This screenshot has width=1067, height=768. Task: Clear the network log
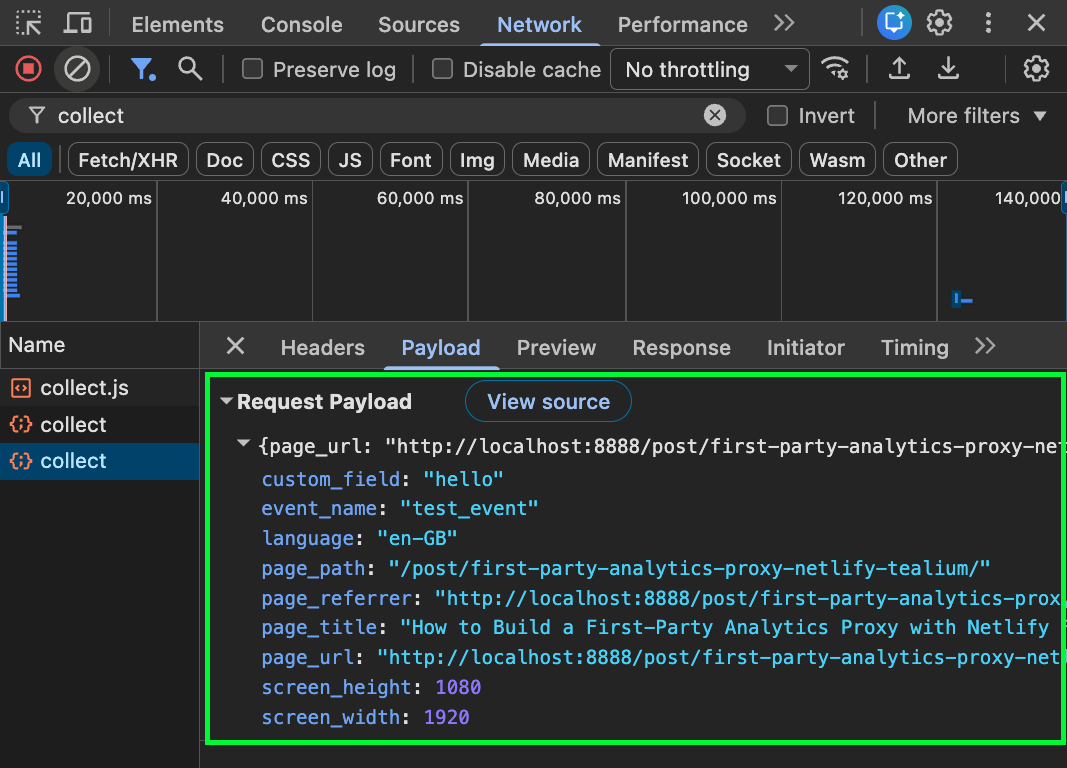tap(77, 69)
